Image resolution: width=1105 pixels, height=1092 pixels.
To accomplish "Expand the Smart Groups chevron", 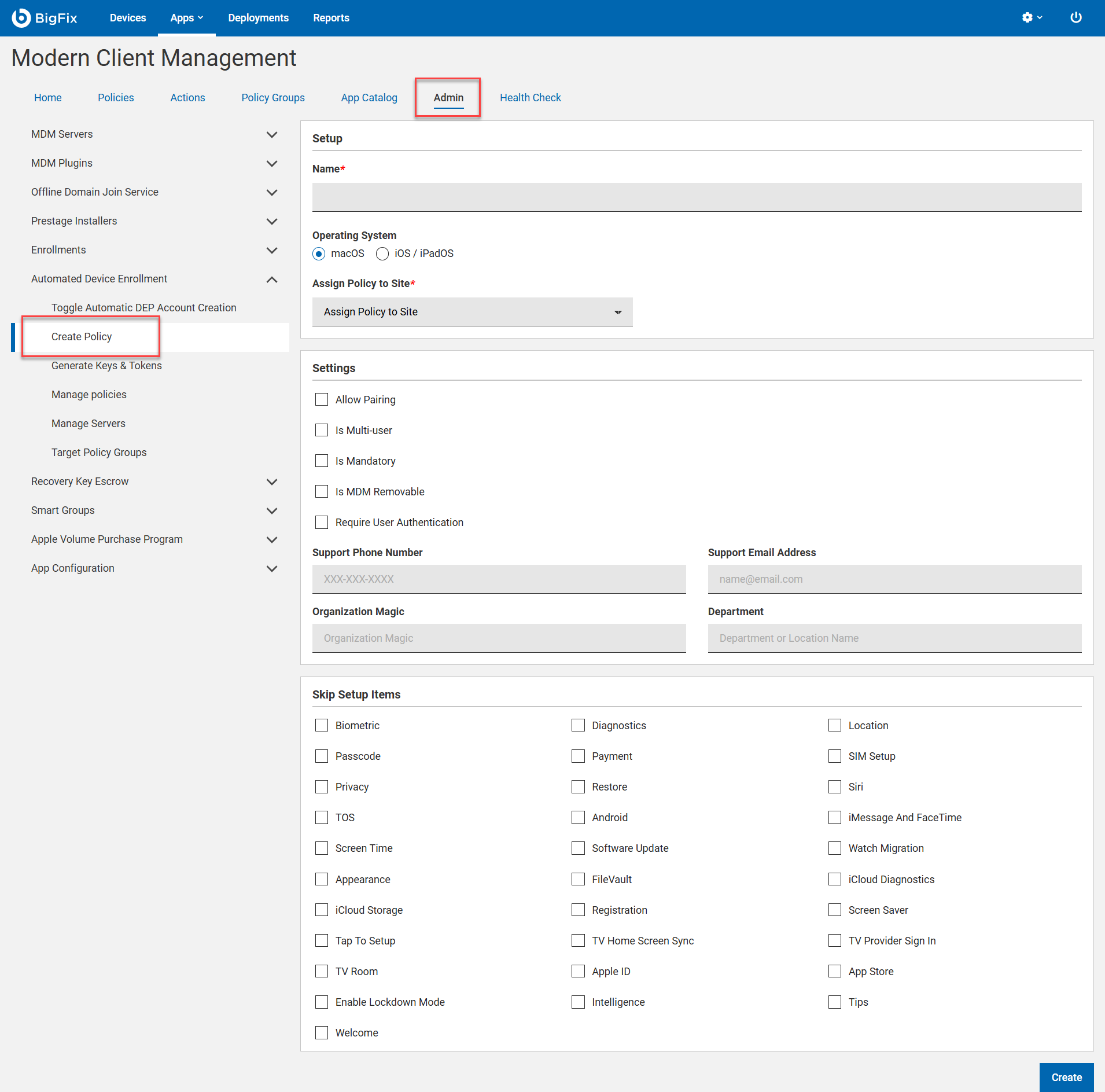I will pos(271,510).
